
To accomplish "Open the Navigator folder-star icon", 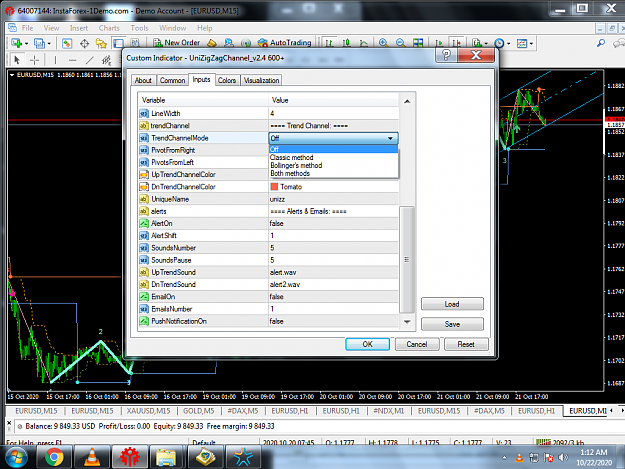I will pos(101,43).
